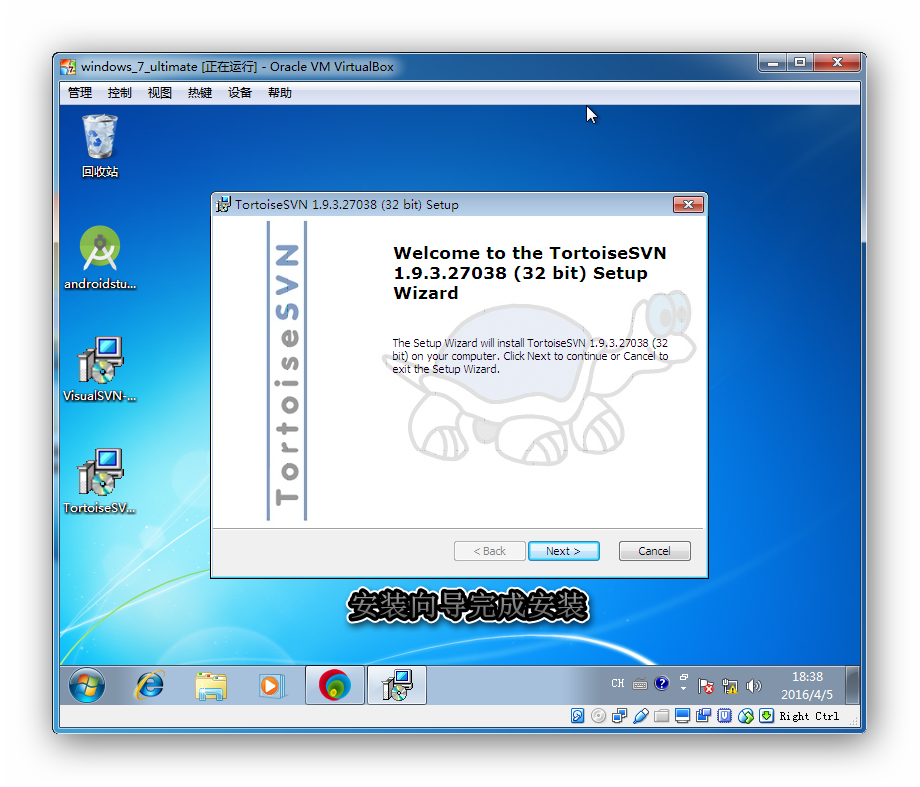Close the TortoiseSVN Setup dialog
Screen dimensions: 920x787
[688, 204]
